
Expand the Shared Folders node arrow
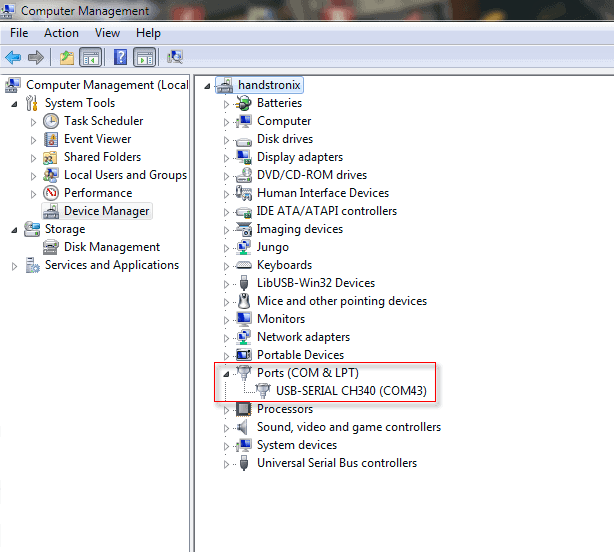pos(33,158)
